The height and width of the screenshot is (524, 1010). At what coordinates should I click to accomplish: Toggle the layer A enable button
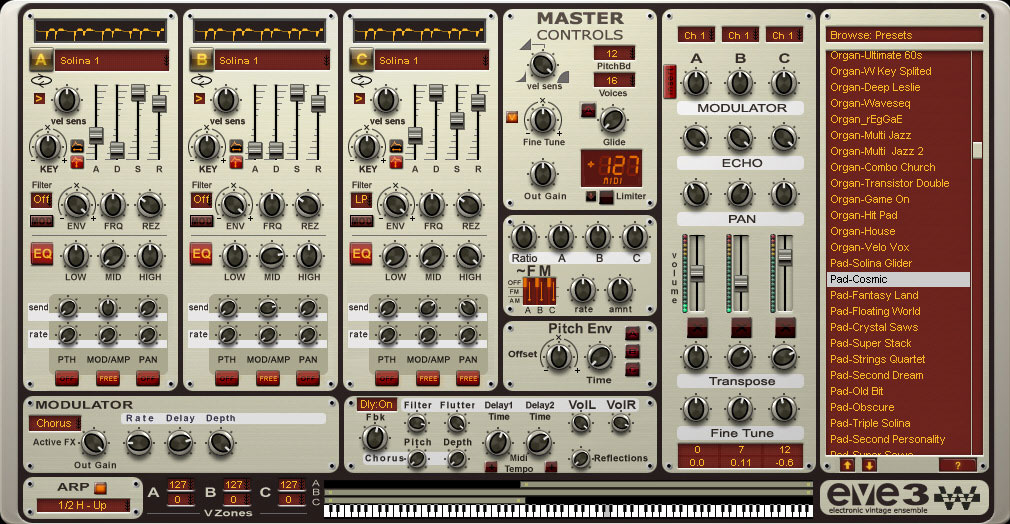[x=41, y=60]
